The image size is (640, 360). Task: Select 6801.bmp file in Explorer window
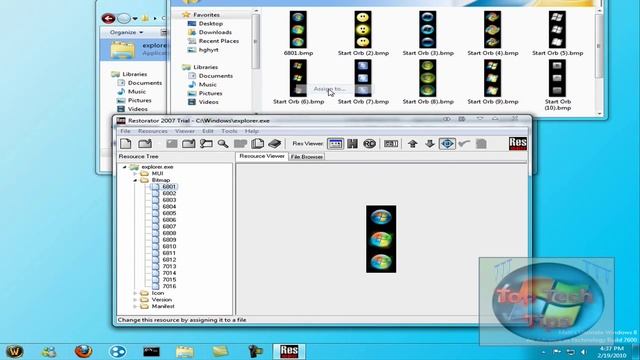click(298, 33)
